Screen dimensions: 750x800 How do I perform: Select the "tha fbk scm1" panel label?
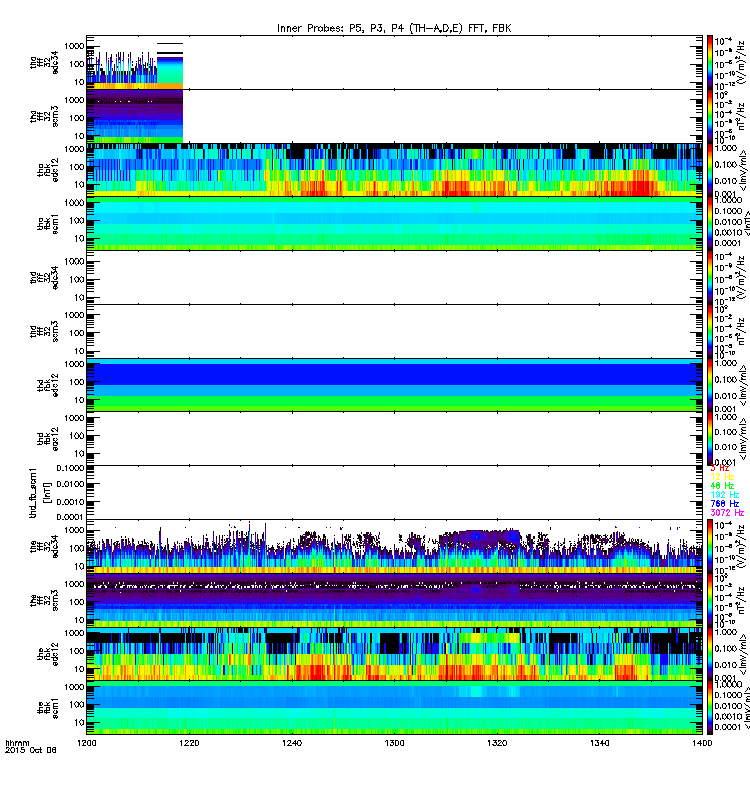coord(47,223)
